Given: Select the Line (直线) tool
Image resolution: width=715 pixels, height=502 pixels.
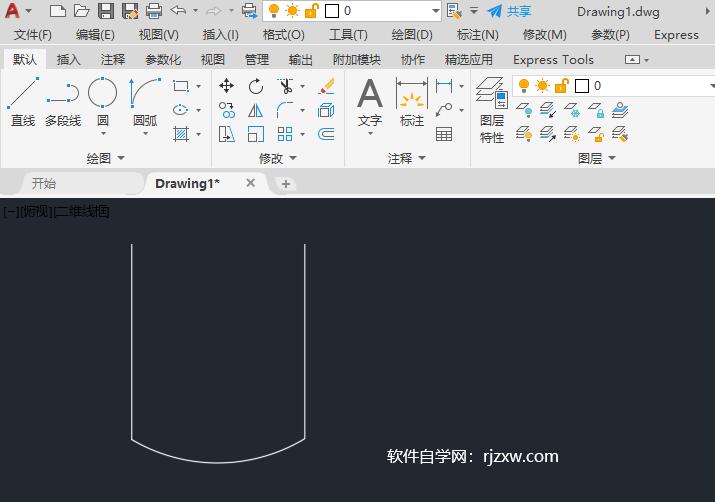Looking at the screenshot, I should pyautogui.click(x=23, y=102).
